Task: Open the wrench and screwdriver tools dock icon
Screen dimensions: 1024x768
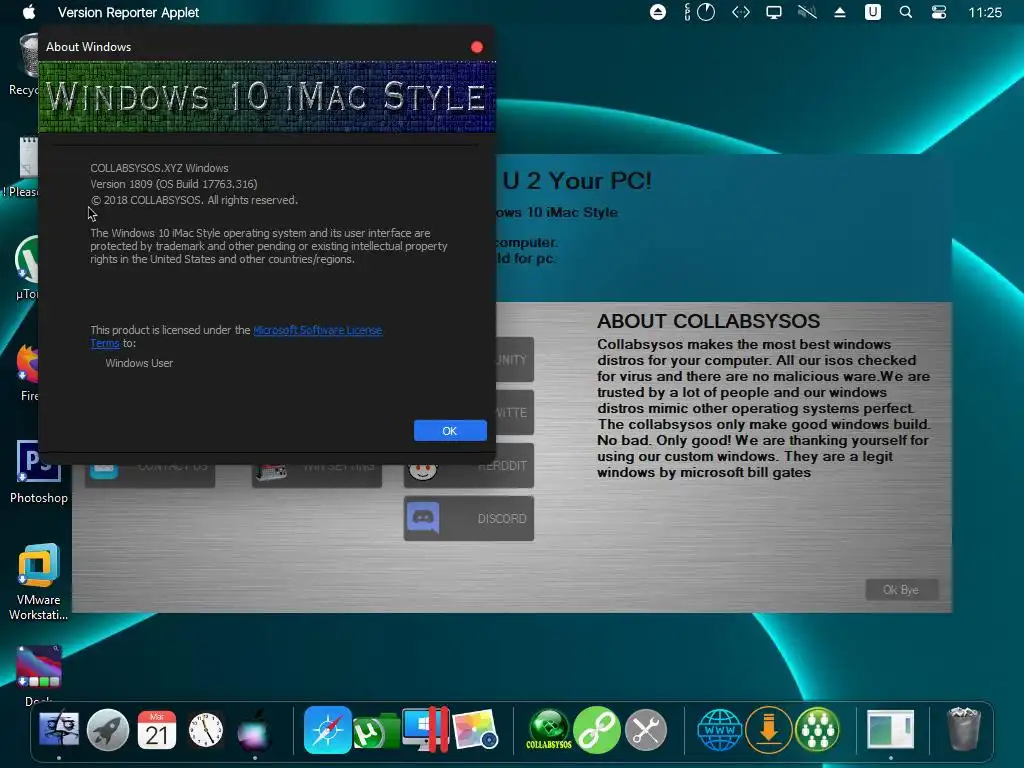Action: tap(646, 730)
